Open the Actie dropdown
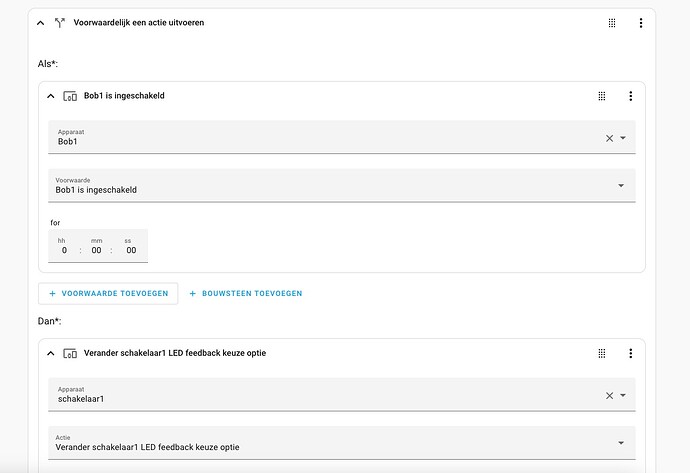Image resolution: width=690 pixels, height=473 pixels. coord(341,443)
